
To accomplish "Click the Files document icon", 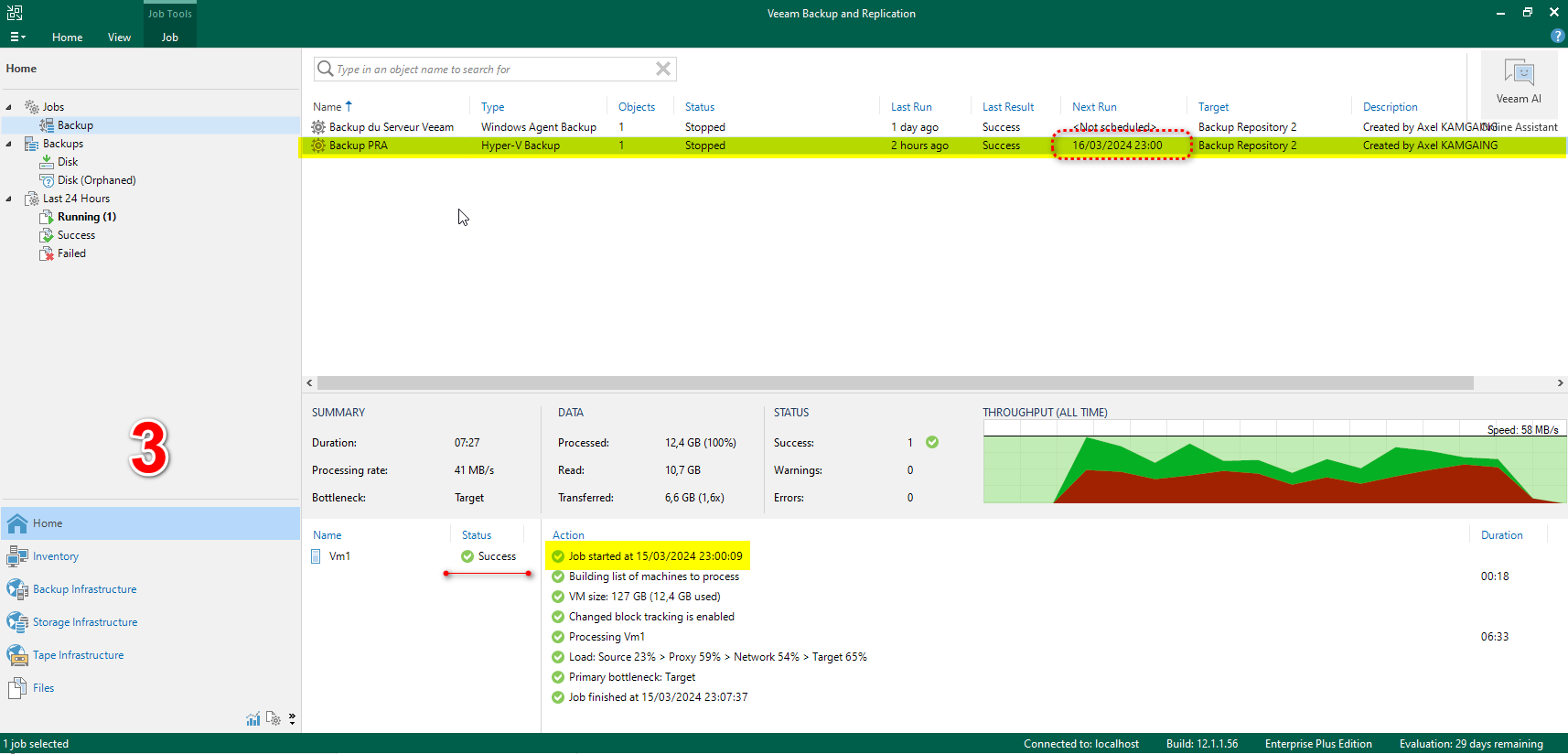I will [17, 688].
